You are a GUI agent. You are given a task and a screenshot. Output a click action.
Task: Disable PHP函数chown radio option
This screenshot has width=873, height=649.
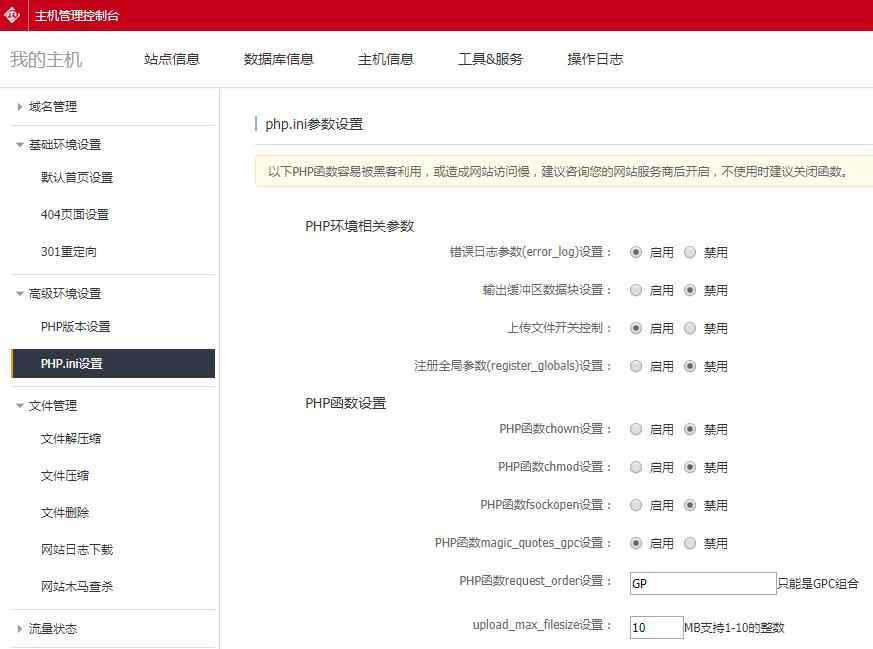click(690, 429)
